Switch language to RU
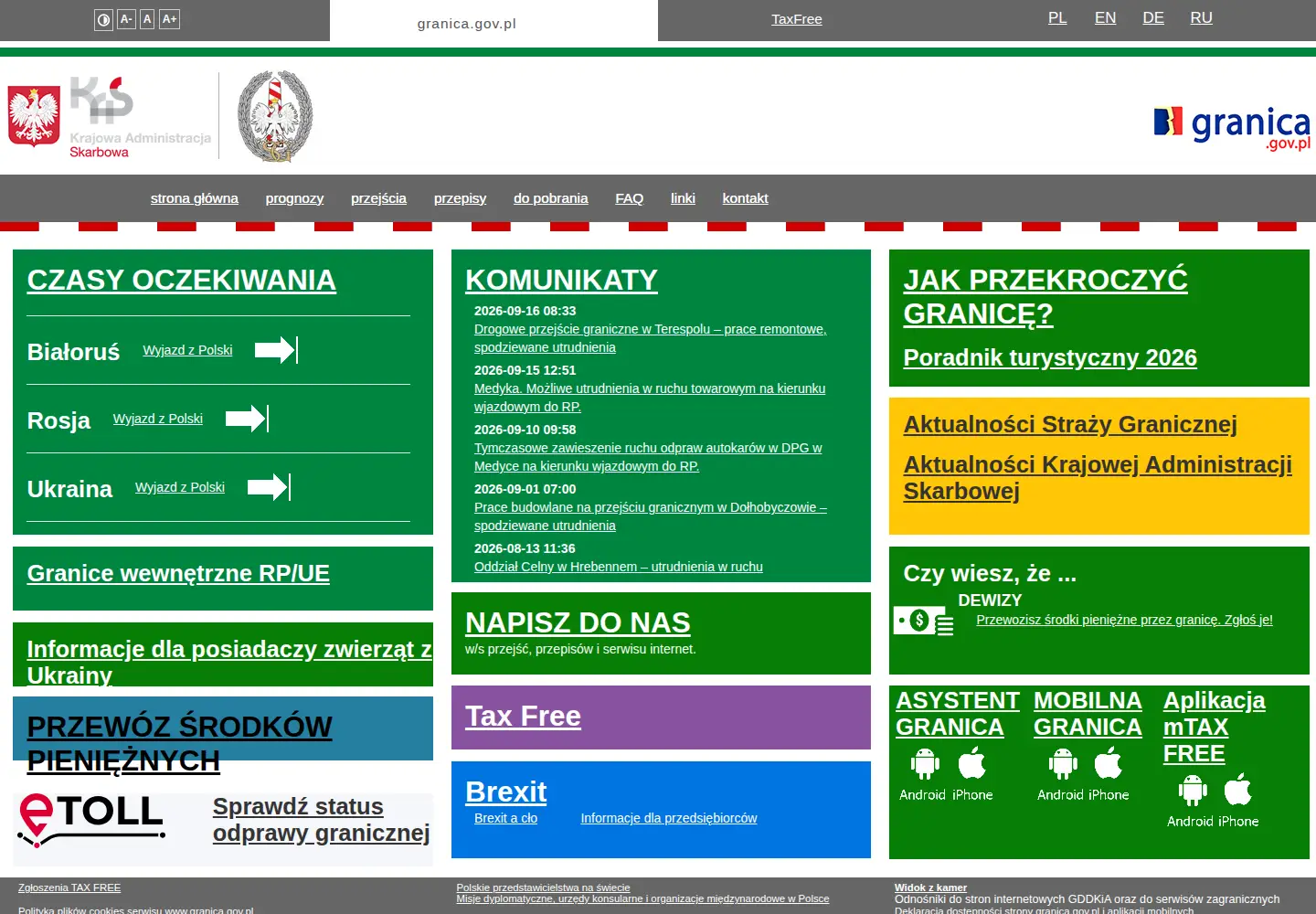This screenshot has width=1316, height=914. (x=1202, y=17)
